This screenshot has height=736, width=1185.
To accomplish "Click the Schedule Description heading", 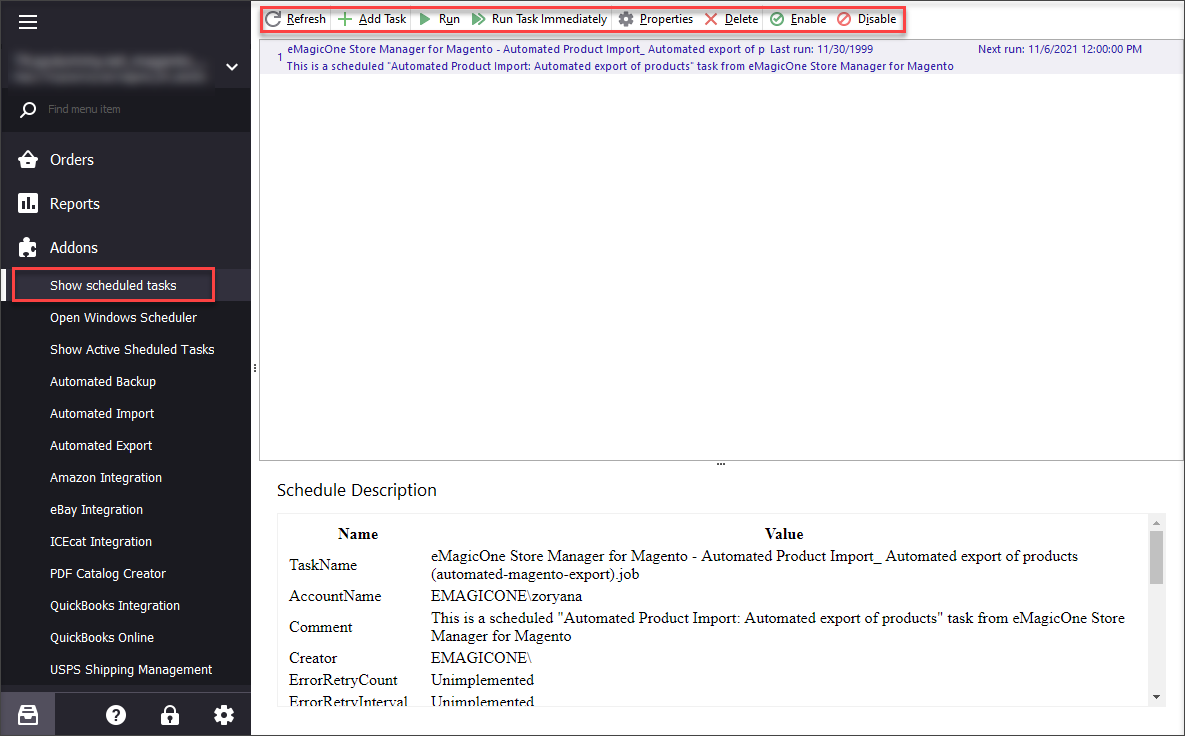I will pyautogui.click(x=357, y=490).
